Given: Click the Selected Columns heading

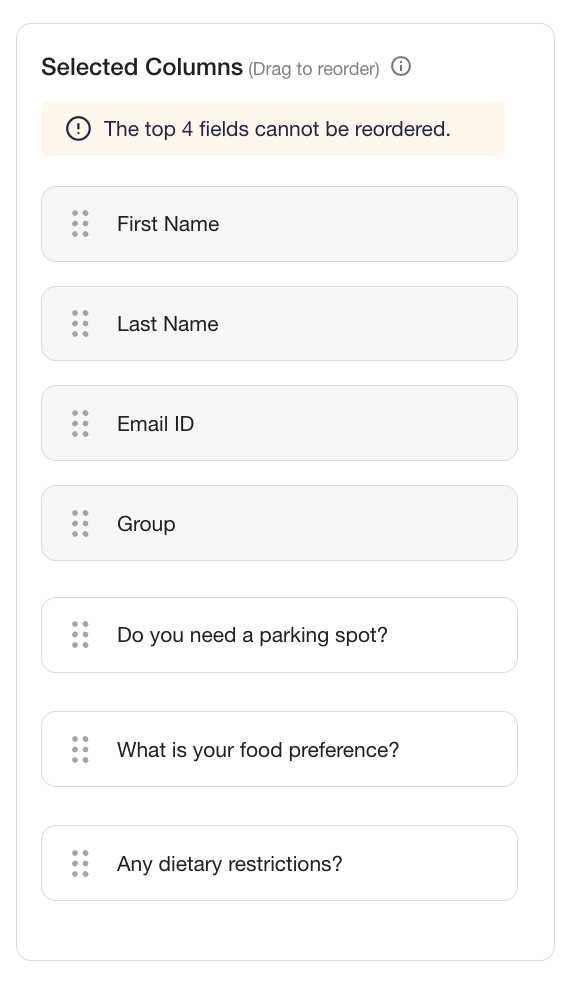Looking at the screenshot, I should 142,67.
